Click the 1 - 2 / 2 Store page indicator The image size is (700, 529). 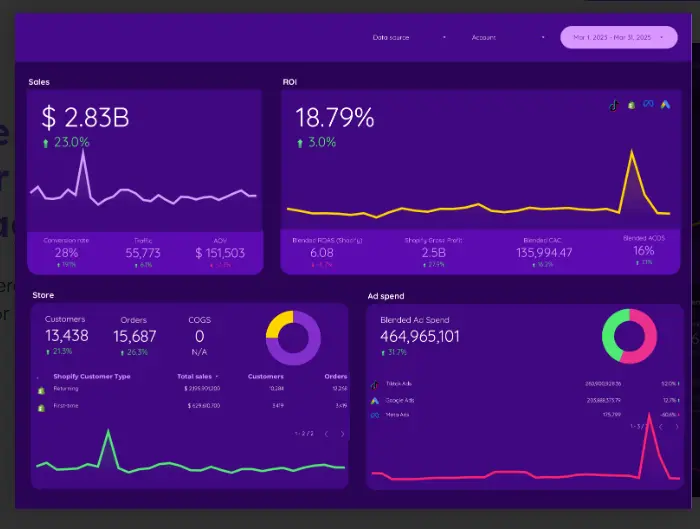304,434
